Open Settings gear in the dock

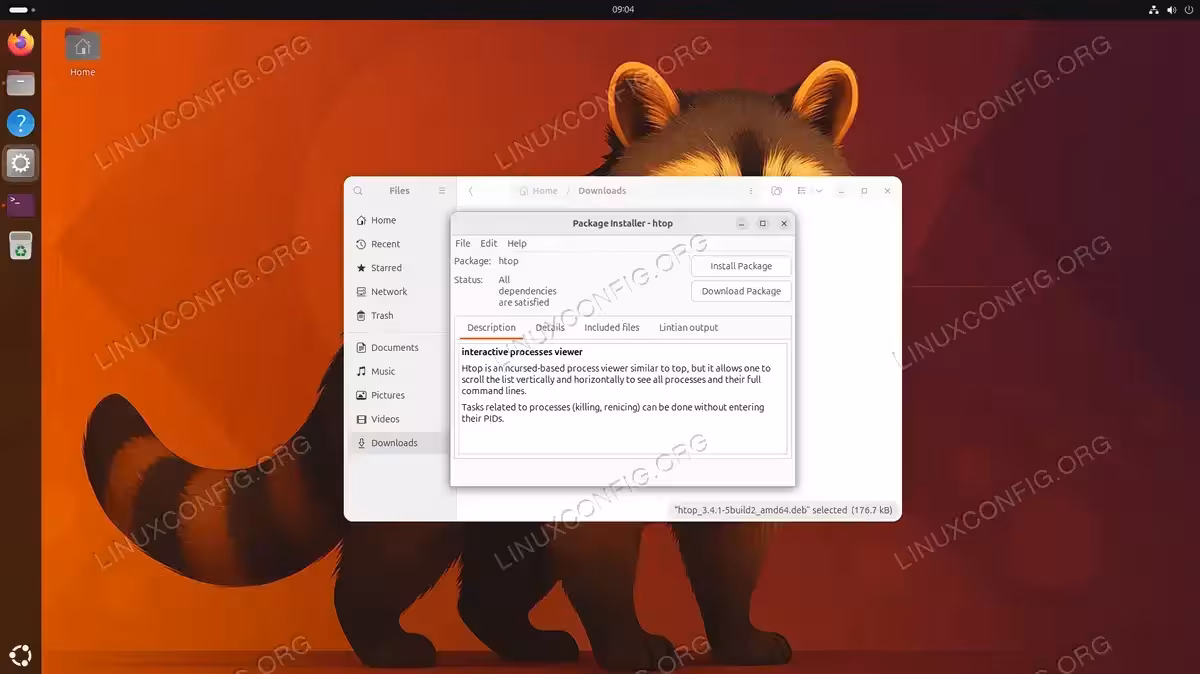(x=20, y=163)
